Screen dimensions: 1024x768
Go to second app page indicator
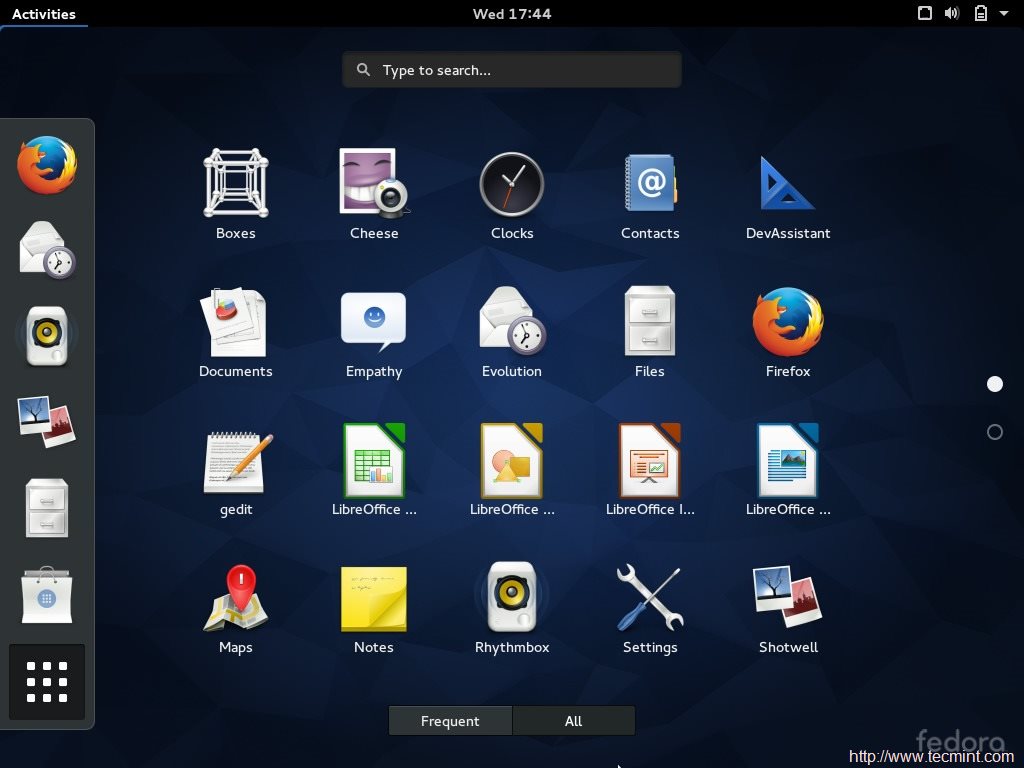point(995,432)
